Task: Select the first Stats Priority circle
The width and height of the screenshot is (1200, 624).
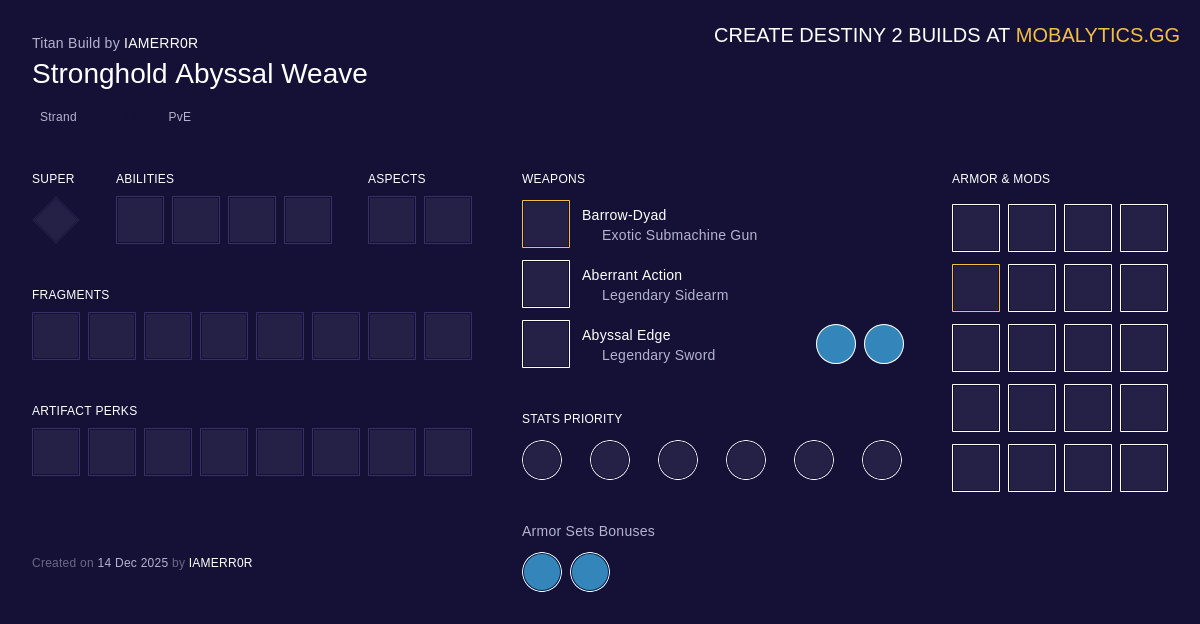Action: [542, 460]
